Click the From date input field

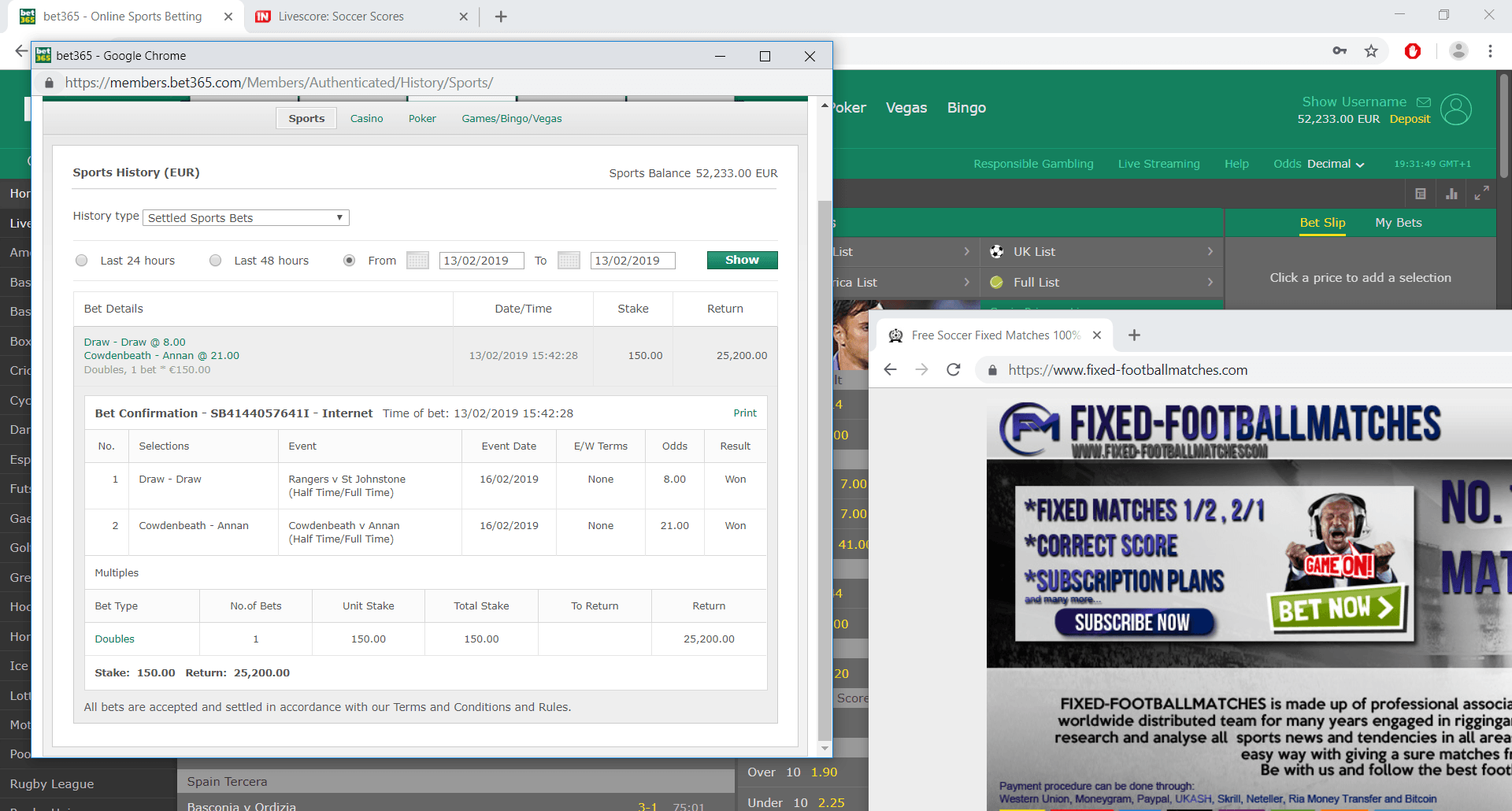(x=481, y=261)
